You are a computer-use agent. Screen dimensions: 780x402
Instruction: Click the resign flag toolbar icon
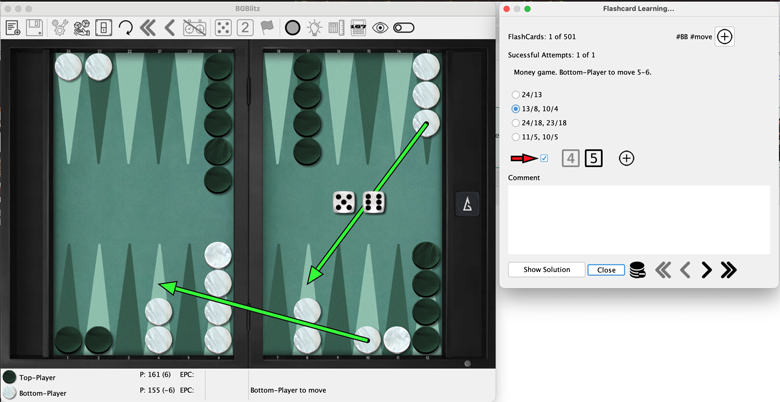coord(267,28)
